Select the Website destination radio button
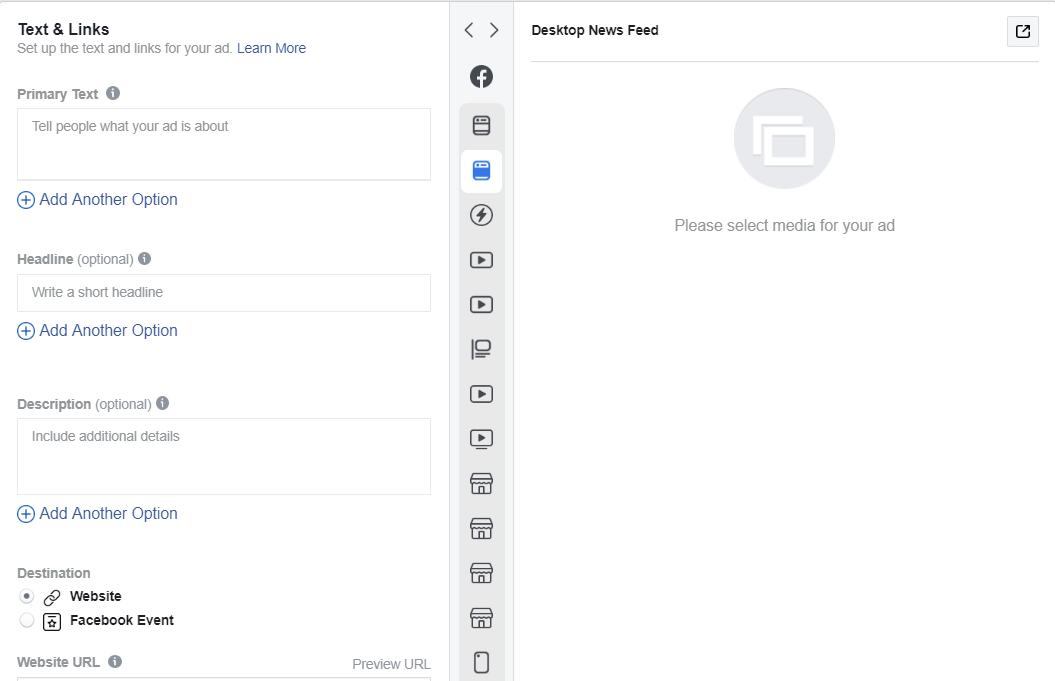Image resolution: width=1055 pixels, height=681 pixels. point(27,596)
